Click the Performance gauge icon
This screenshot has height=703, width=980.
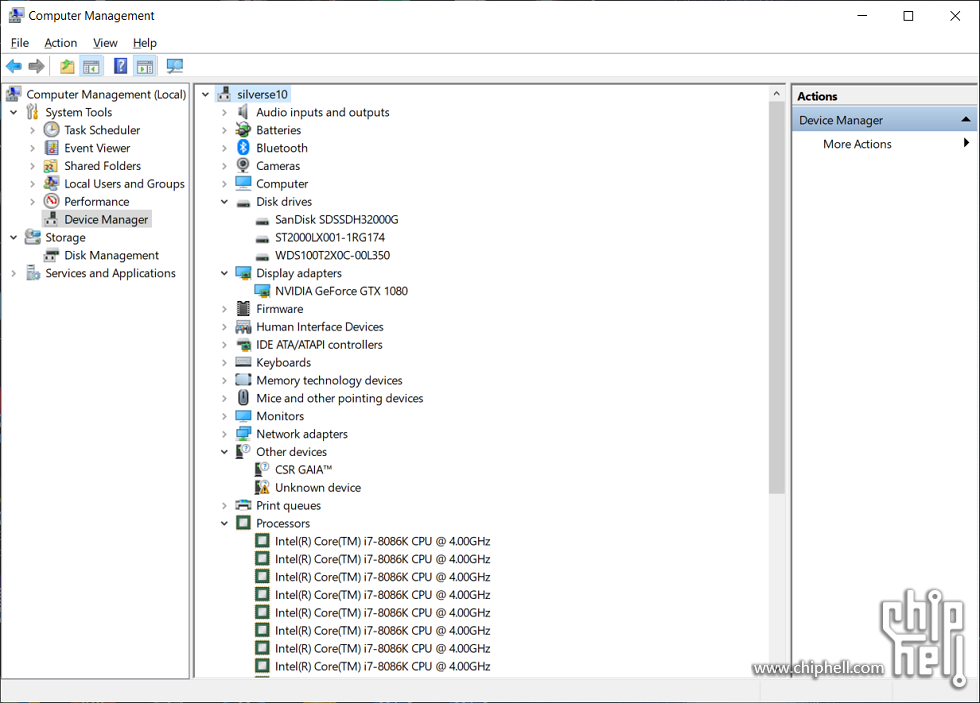point(51,202)
